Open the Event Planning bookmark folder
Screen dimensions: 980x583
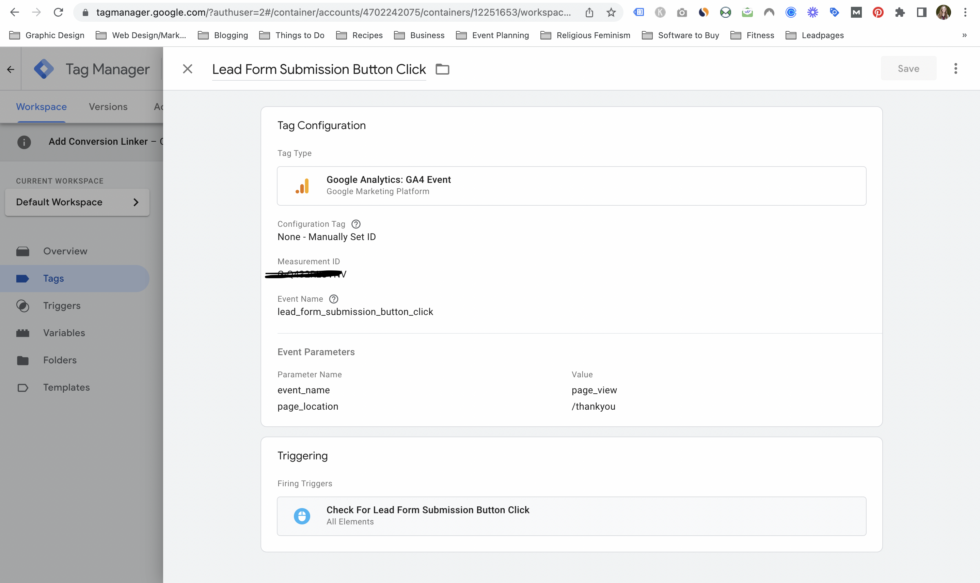[x=492, y=35]
